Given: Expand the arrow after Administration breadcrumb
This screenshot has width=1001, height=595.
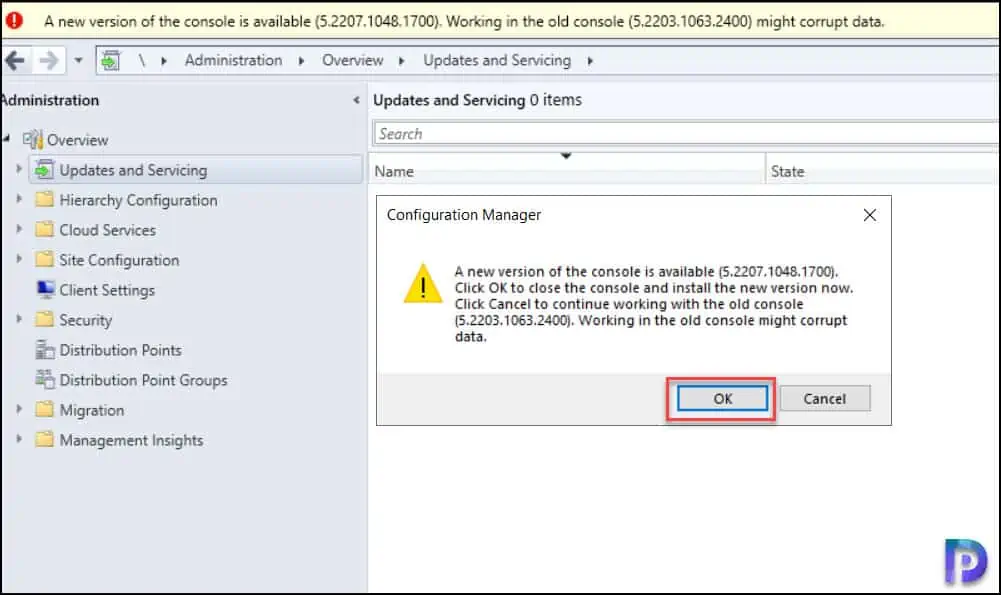Looking at the screenshot, I should pyautogui.click(x=301, y=61).
